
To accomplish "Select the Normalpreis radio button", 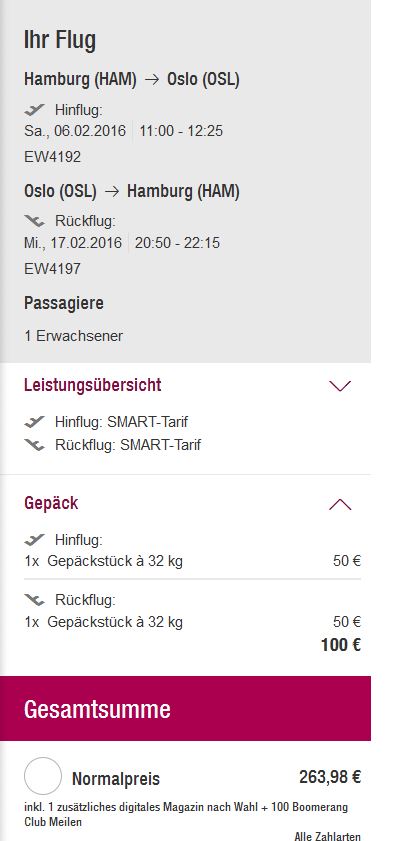I will 43,776.
